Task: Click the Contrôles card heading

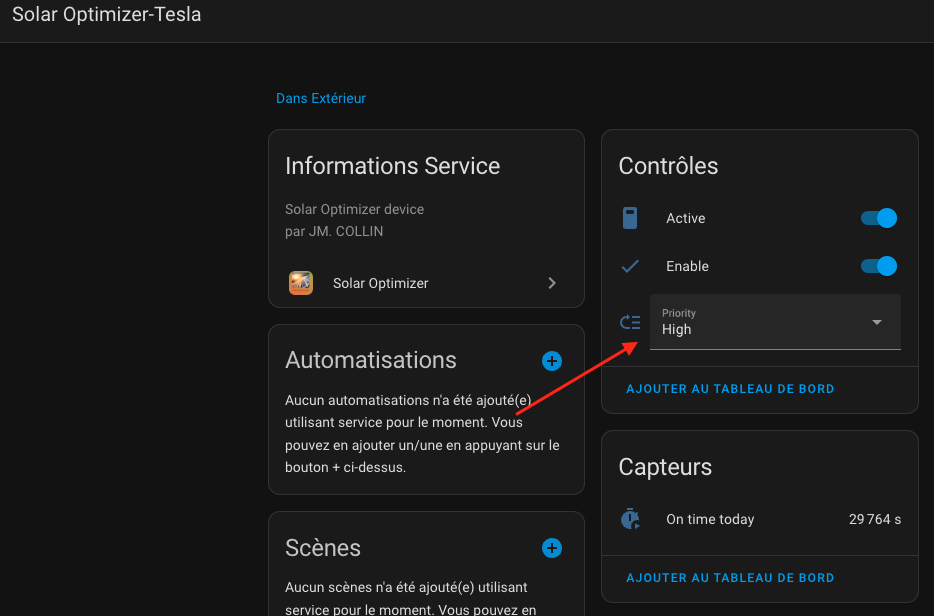Action: click(x=668, y=166)
